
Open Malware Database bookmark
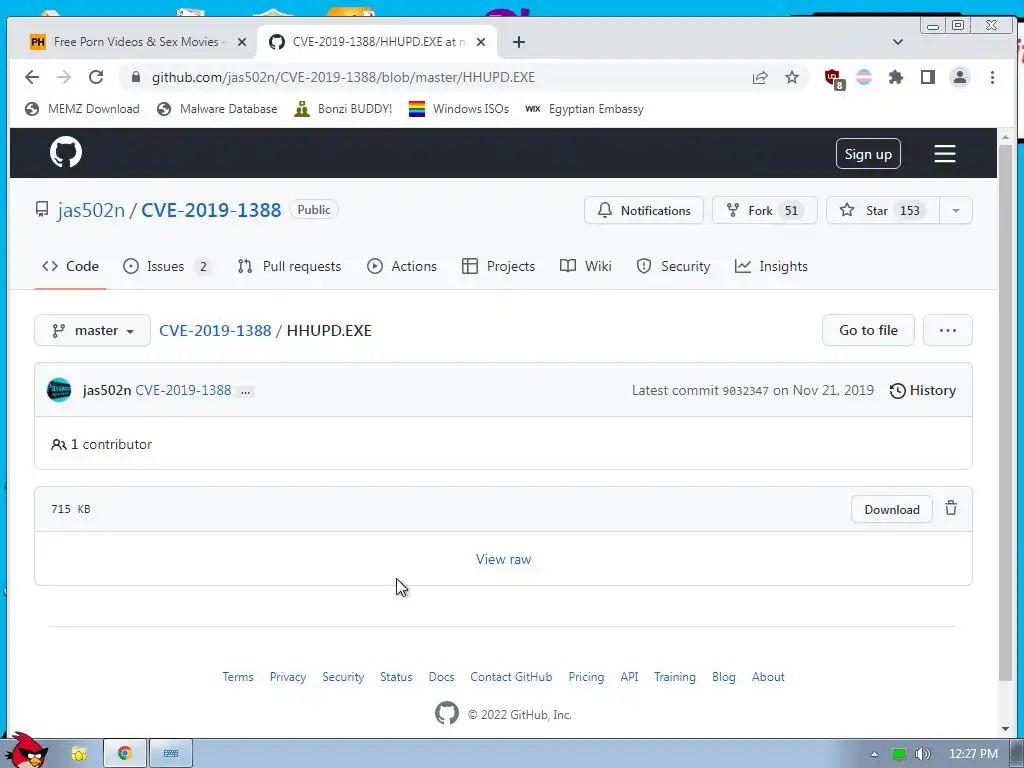[x=217, y=109]
